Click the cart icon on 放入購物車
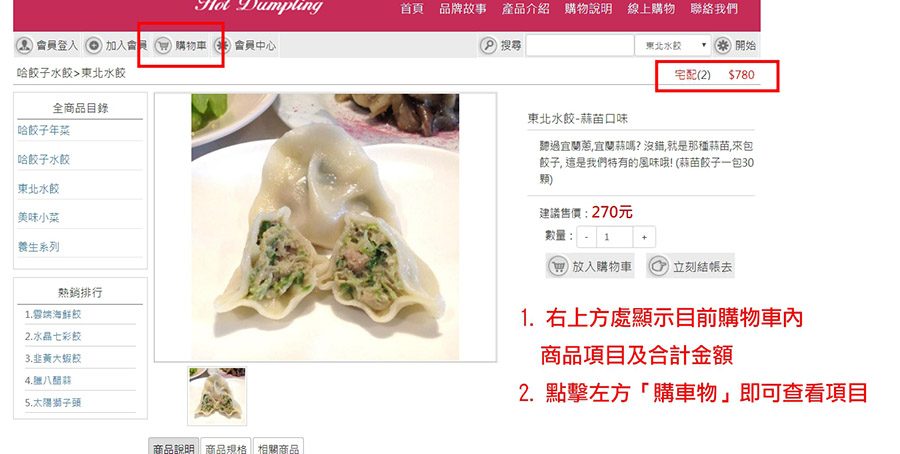 [x=558, y=266]
